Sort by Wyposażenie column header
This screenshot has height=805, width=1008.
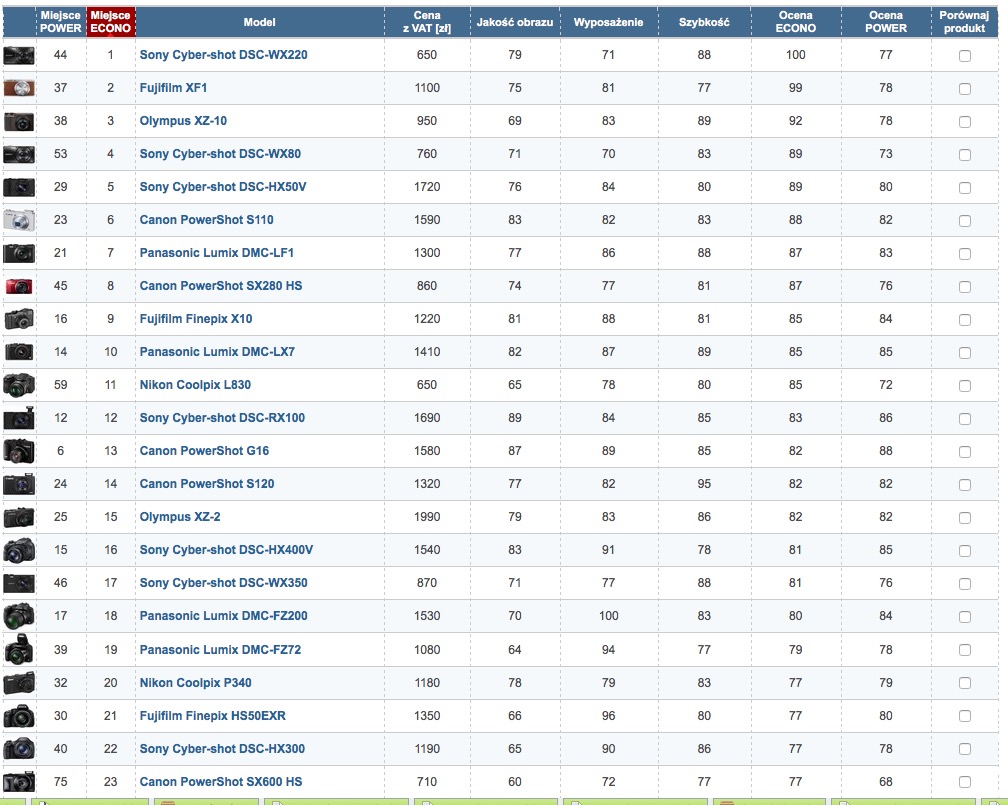pyautogui.click(x=608, y=23)
